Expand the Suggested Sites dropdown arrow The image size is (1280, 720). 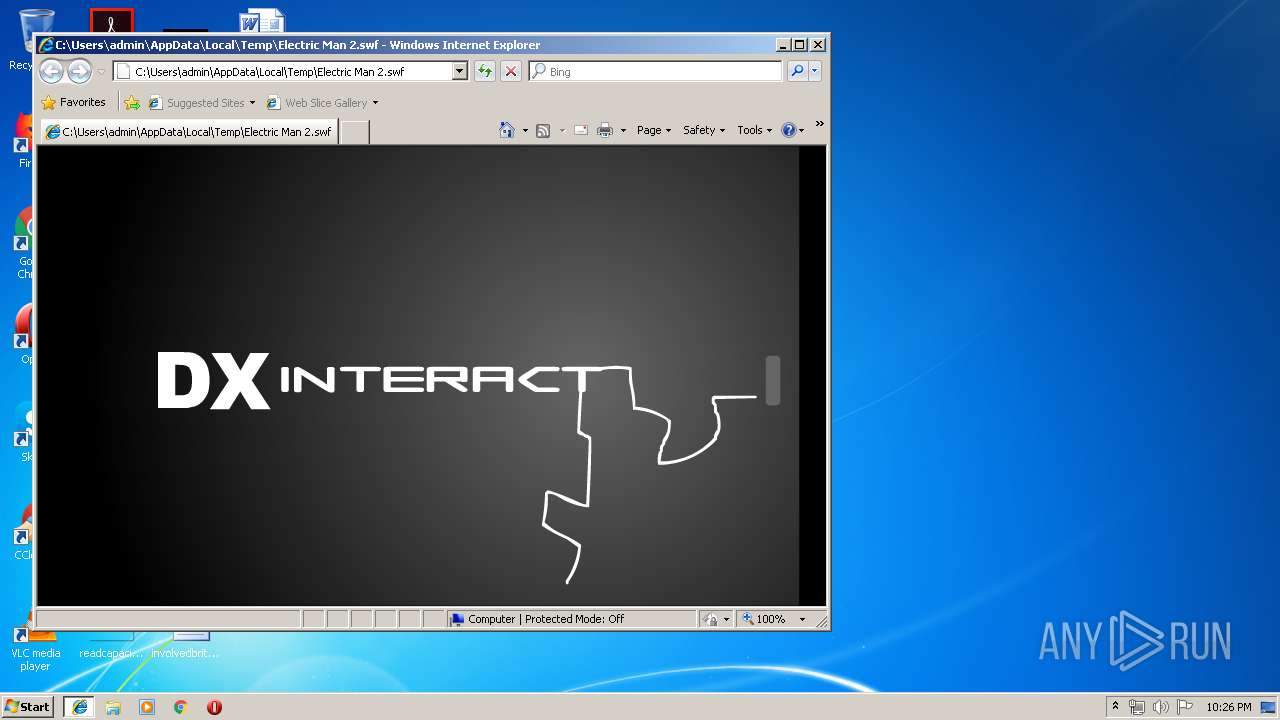pyautogui.click(x=252, y=102)
